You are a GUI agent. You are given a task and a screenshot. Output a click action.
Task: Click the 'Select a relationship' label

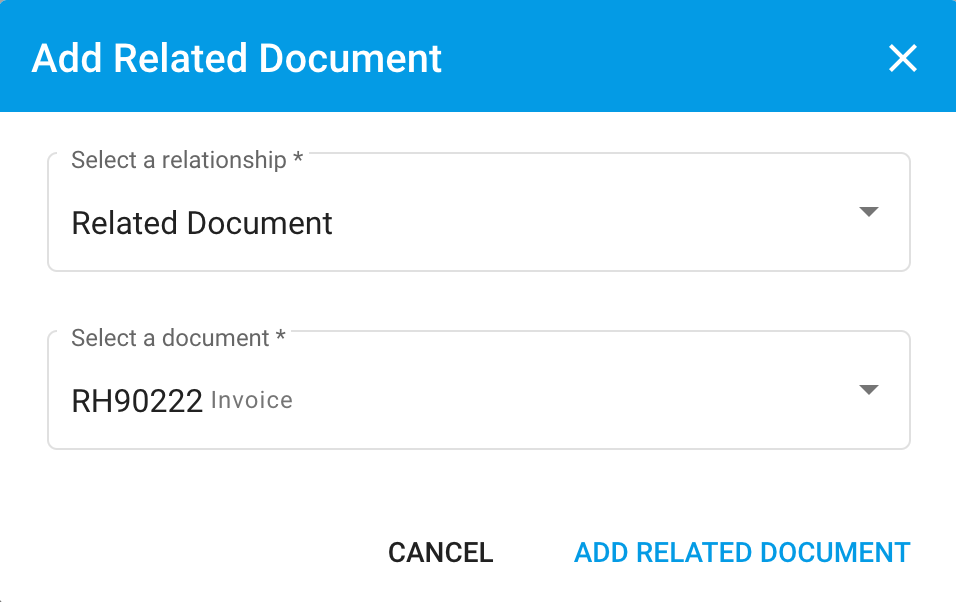pos(179,160)
